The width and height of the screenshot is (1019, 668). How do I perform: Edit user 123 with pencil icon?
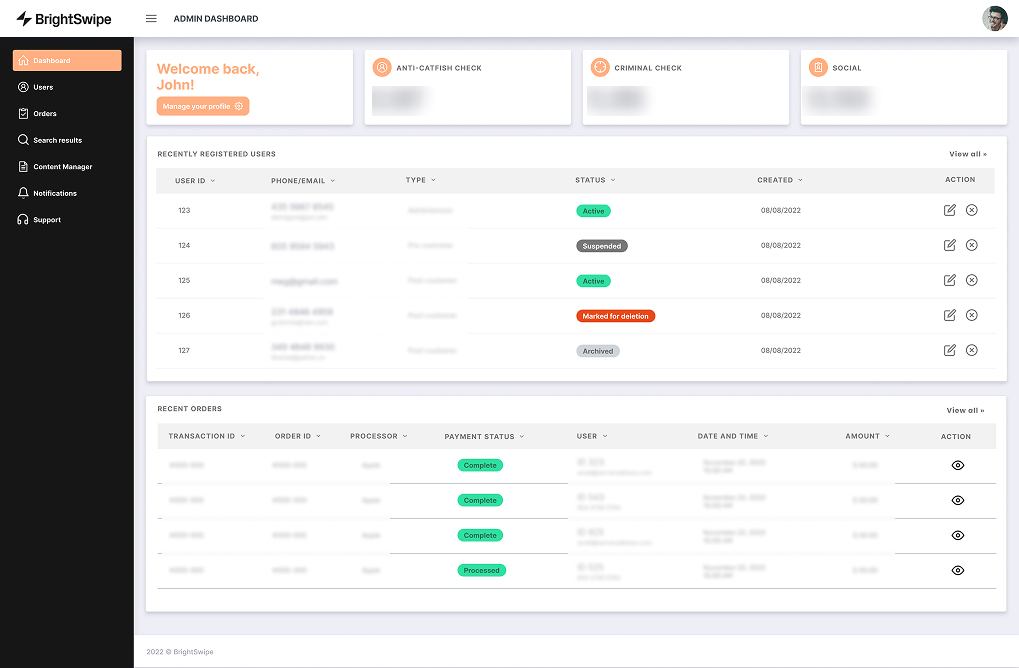950,210
